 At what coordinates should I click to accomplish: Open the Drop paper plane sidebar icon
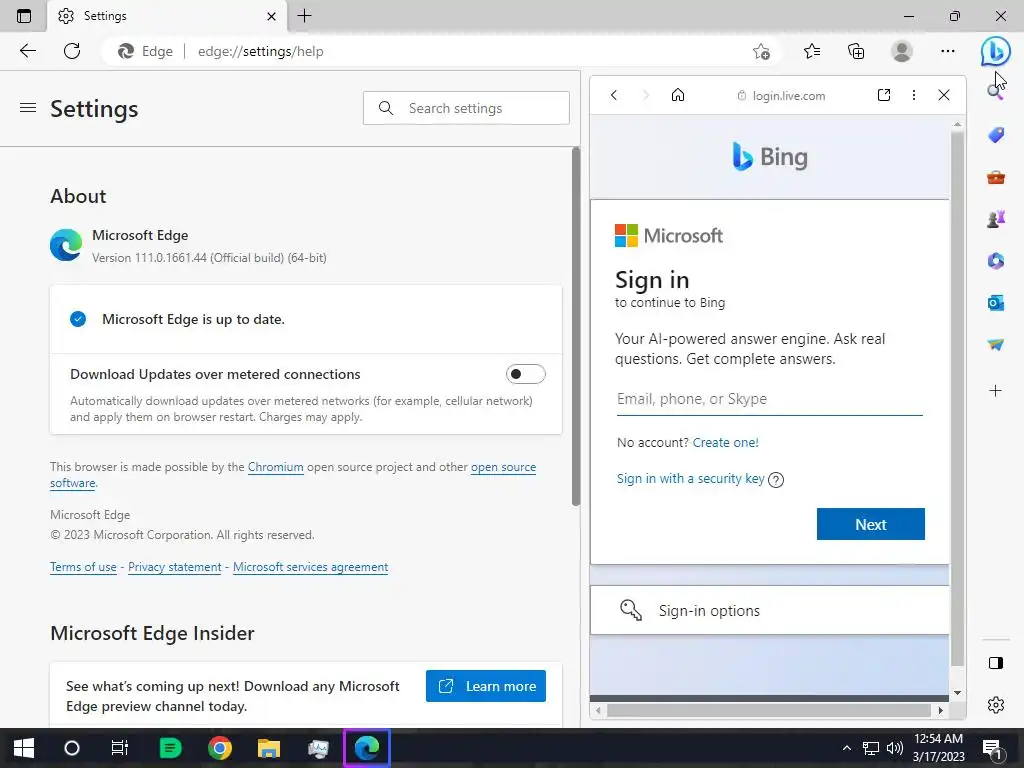pos(995,344)
